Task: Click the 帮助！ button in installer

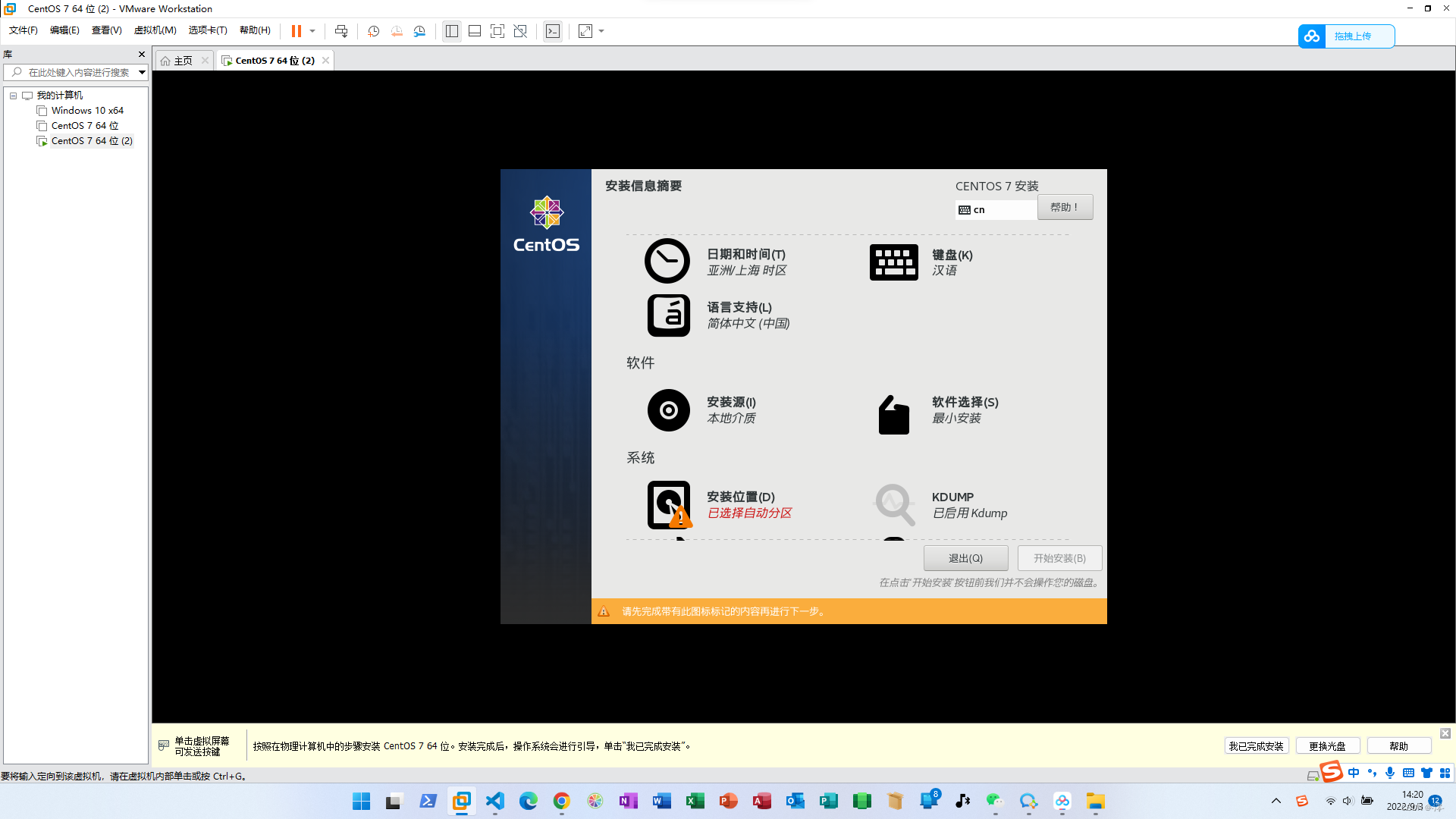Action: 1065,207
